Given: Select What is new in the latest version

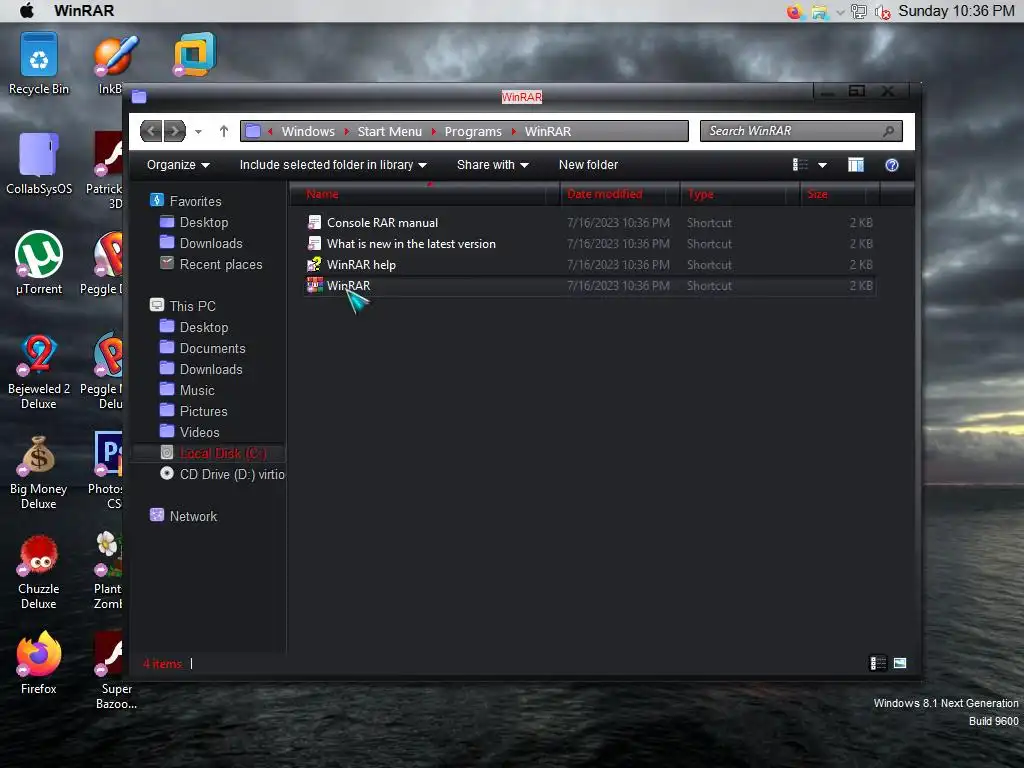Looking at the screenshot, I should pyautogui.click(x=411, y=244).
